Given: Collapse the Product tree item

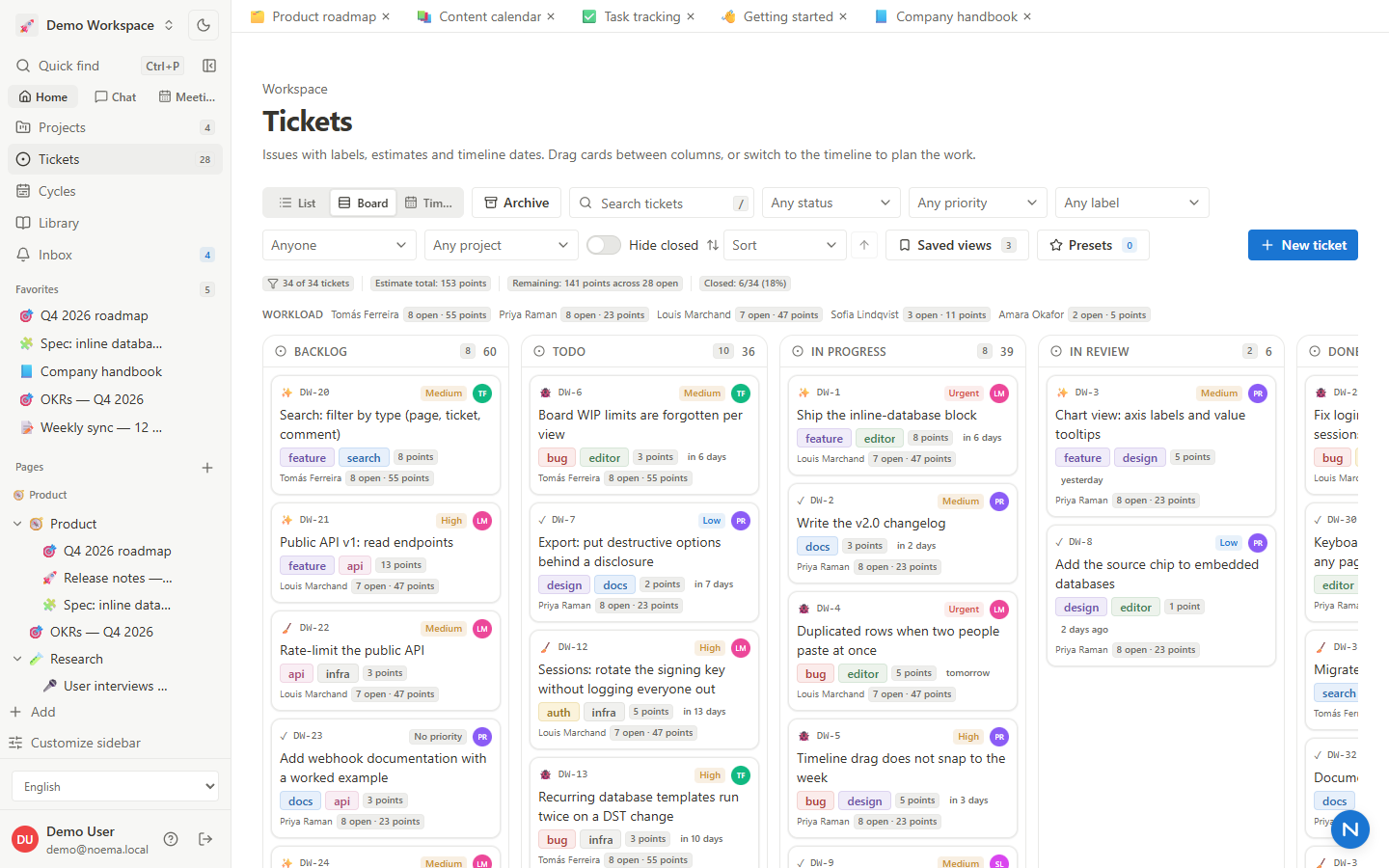Looking at the screenshot, I should tap(17, 524).
